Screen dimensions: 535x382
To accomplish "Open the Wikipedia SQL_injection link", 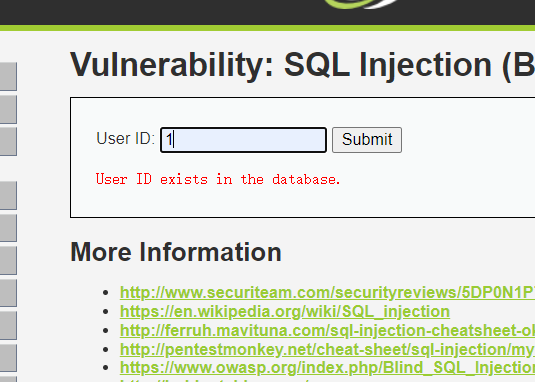I will 285,311.
